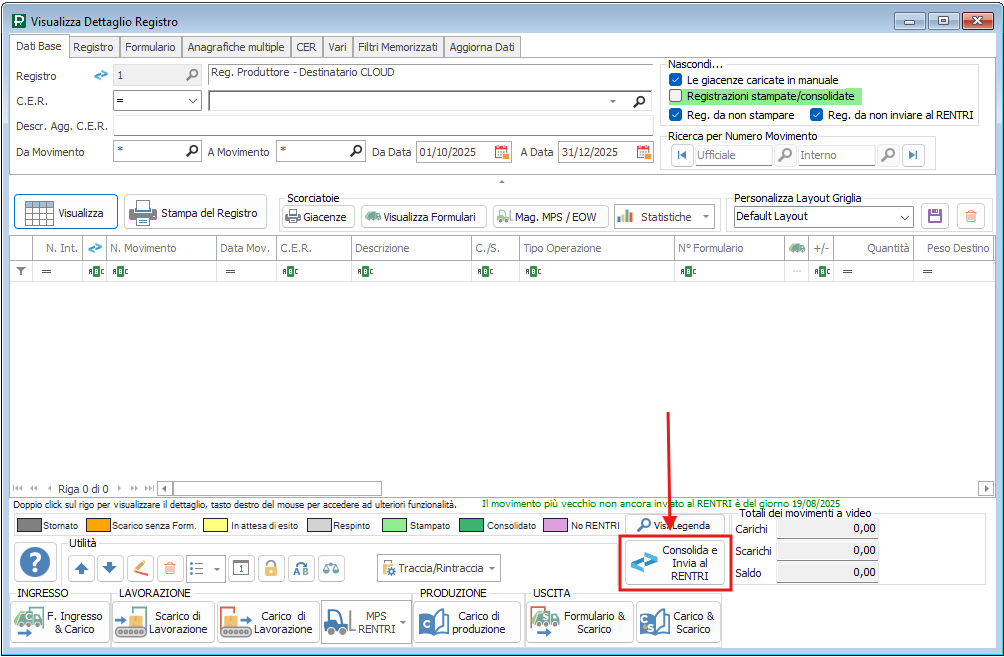Click the pencil edit icon in Utilità
The width and height of the screenshot is (1004, 657).
140,568
